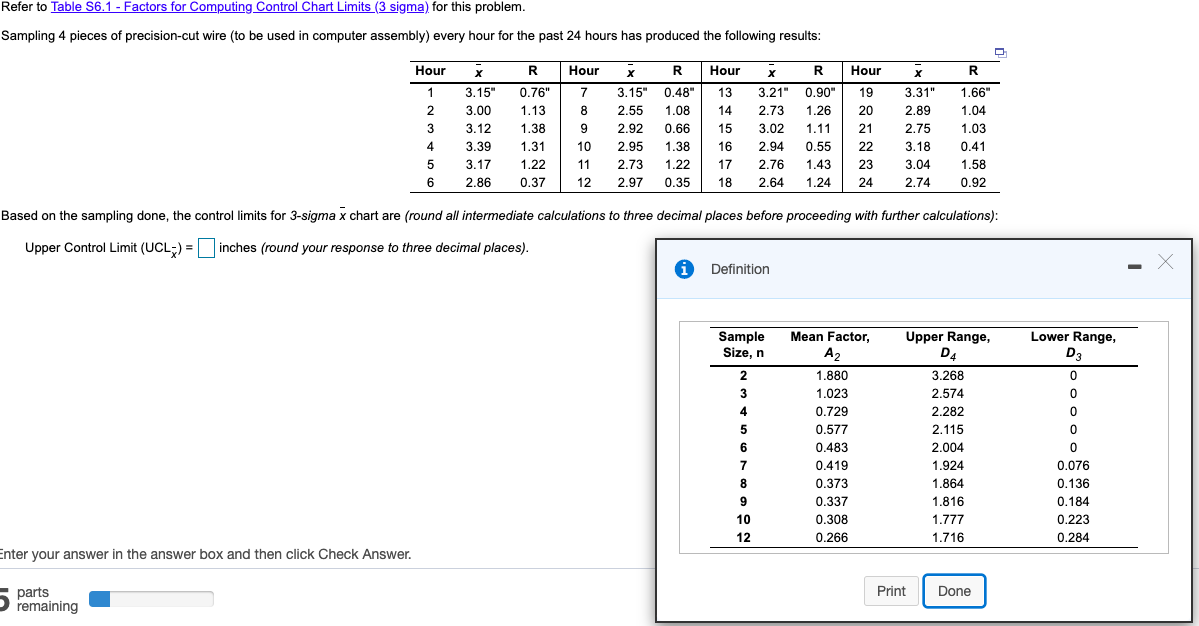1199x626 pixels.
Task: Click hour 22 range value 0.41
Action: pos(973,147)
